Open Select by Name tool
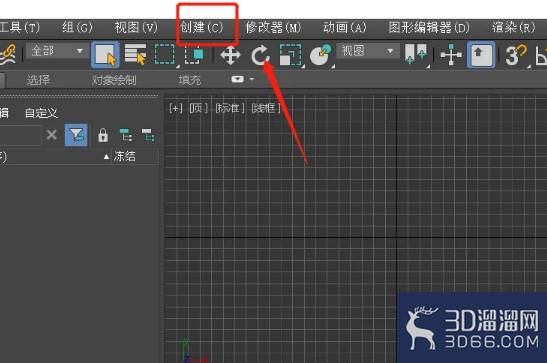The height and width of the screenshot is (363, 547). point(135,55)
